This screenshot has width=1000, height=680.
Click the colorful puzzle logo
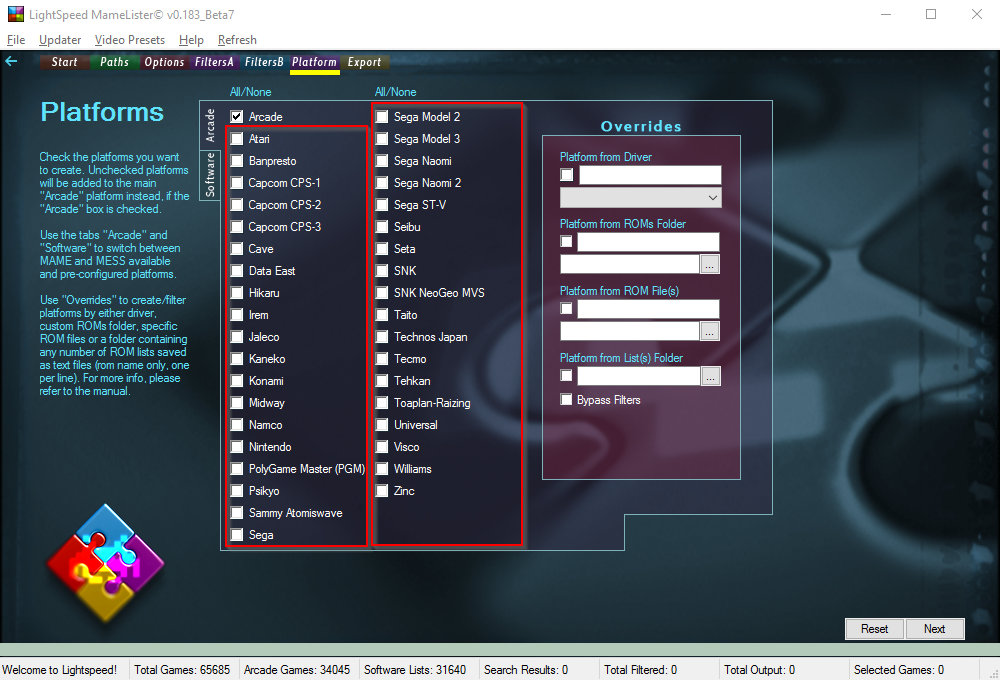(x=105, y=562)
